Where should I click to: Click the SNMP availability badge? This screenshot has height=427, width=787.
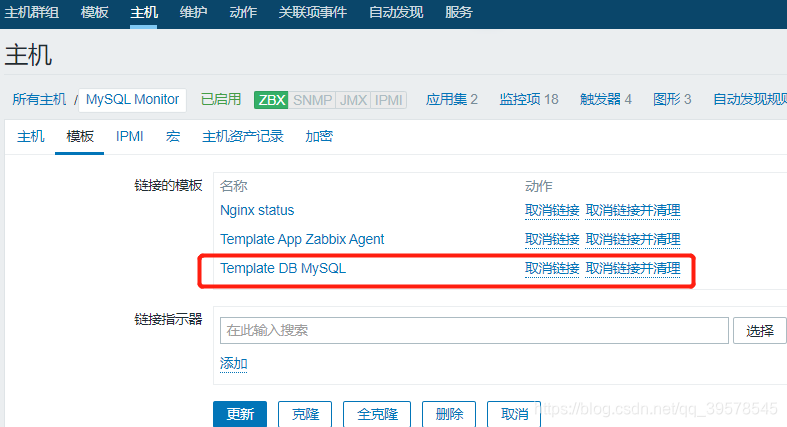click(312, 100)
